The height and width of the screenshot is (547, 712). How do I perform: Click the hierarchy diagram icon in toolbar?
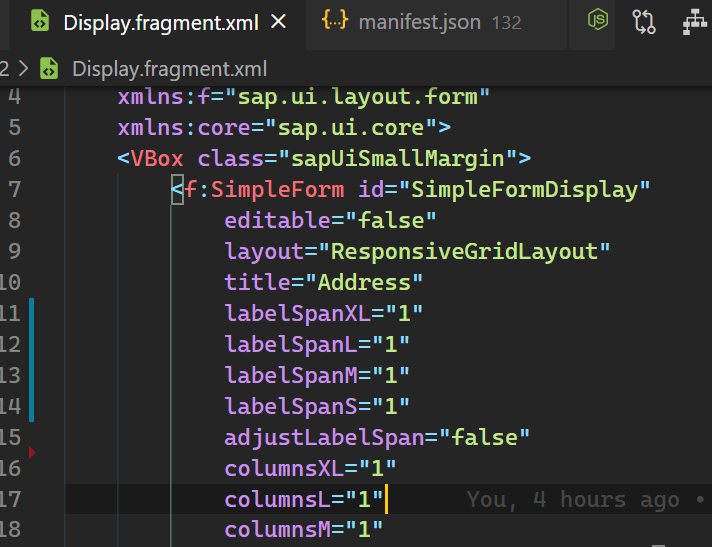point(695,22)
